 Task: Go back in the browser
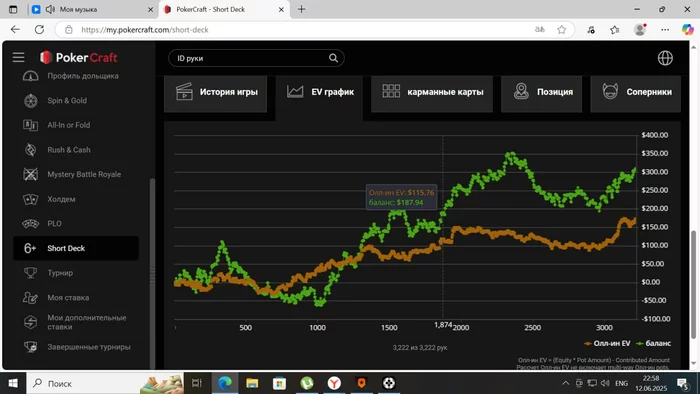click(15, 29)
